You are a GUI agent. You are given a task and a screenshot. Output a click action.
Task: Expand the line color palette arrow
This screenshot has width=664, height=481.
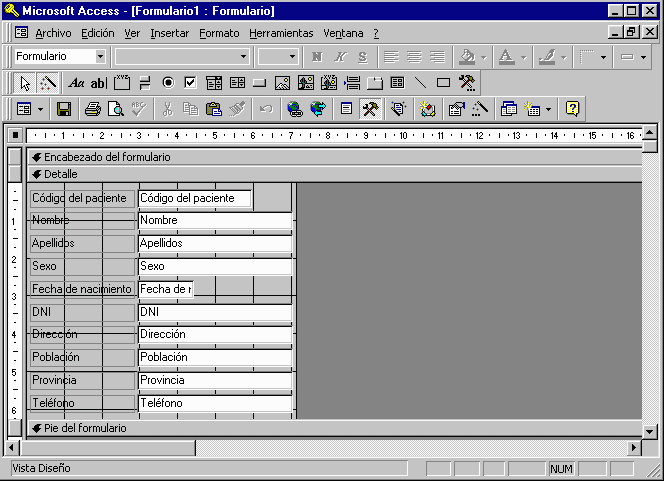(564, 57)
